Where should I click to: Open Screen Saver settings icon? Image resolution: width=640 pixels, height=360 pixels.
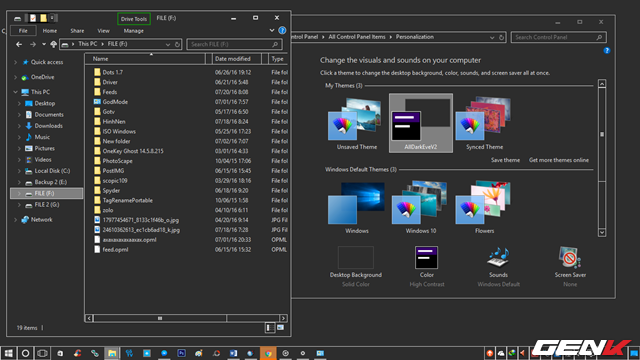pyautogui.click(x=570, y=258)
